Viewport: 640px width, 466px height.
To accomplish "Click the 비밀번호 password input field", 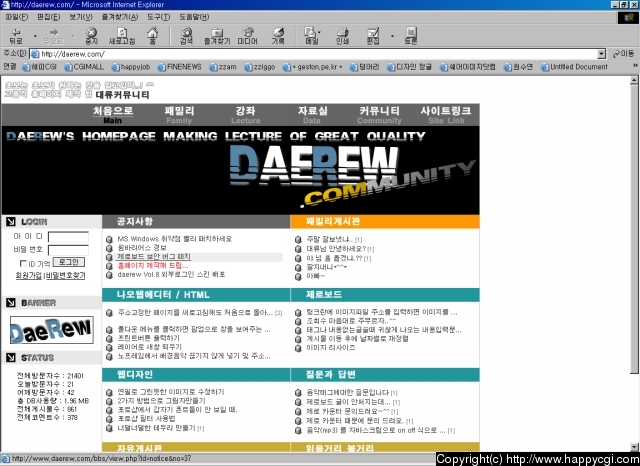I will pyautogui.click(x=68, y=250).
